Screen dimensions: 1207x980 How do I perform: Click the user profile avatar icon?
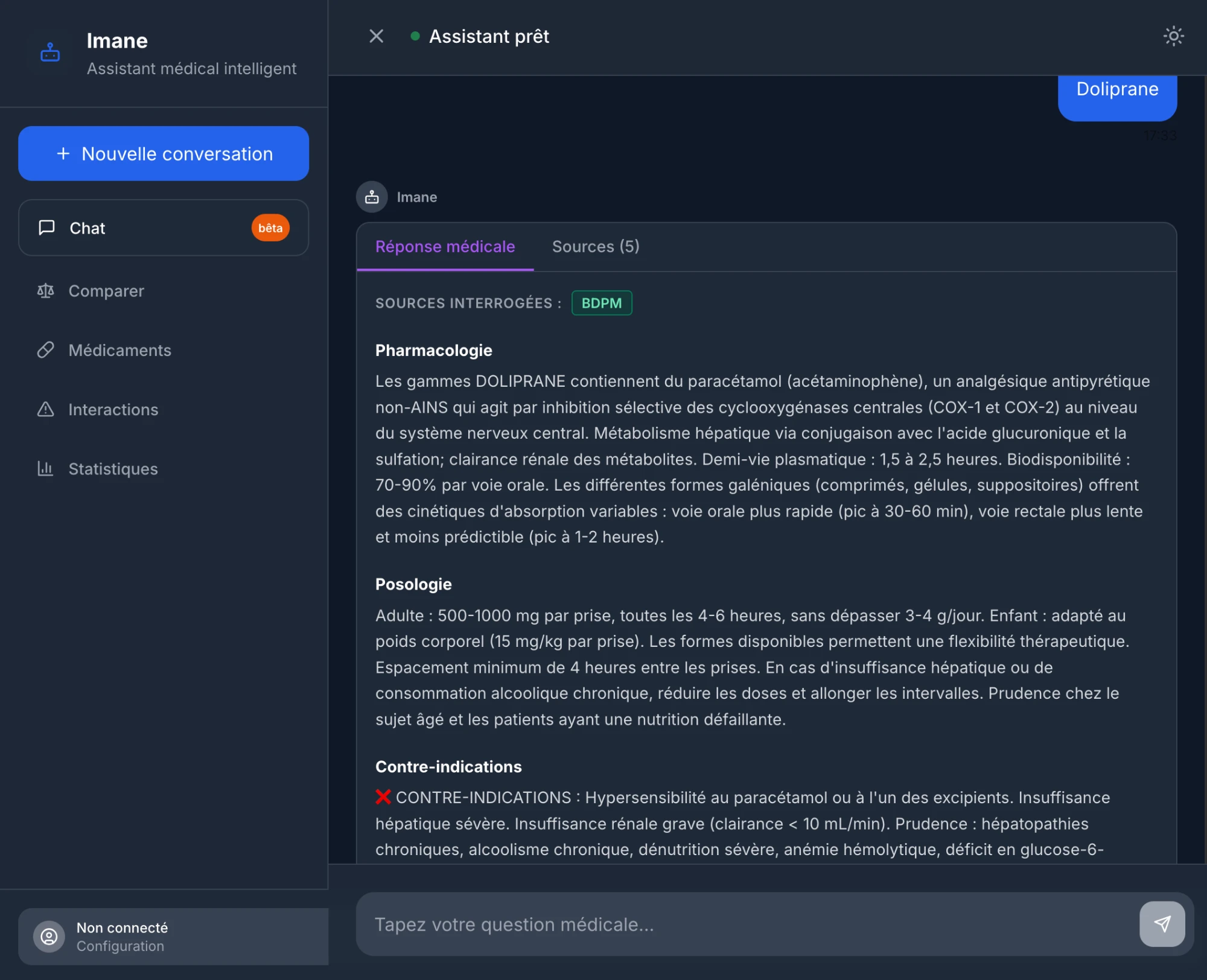coord(49,937)
